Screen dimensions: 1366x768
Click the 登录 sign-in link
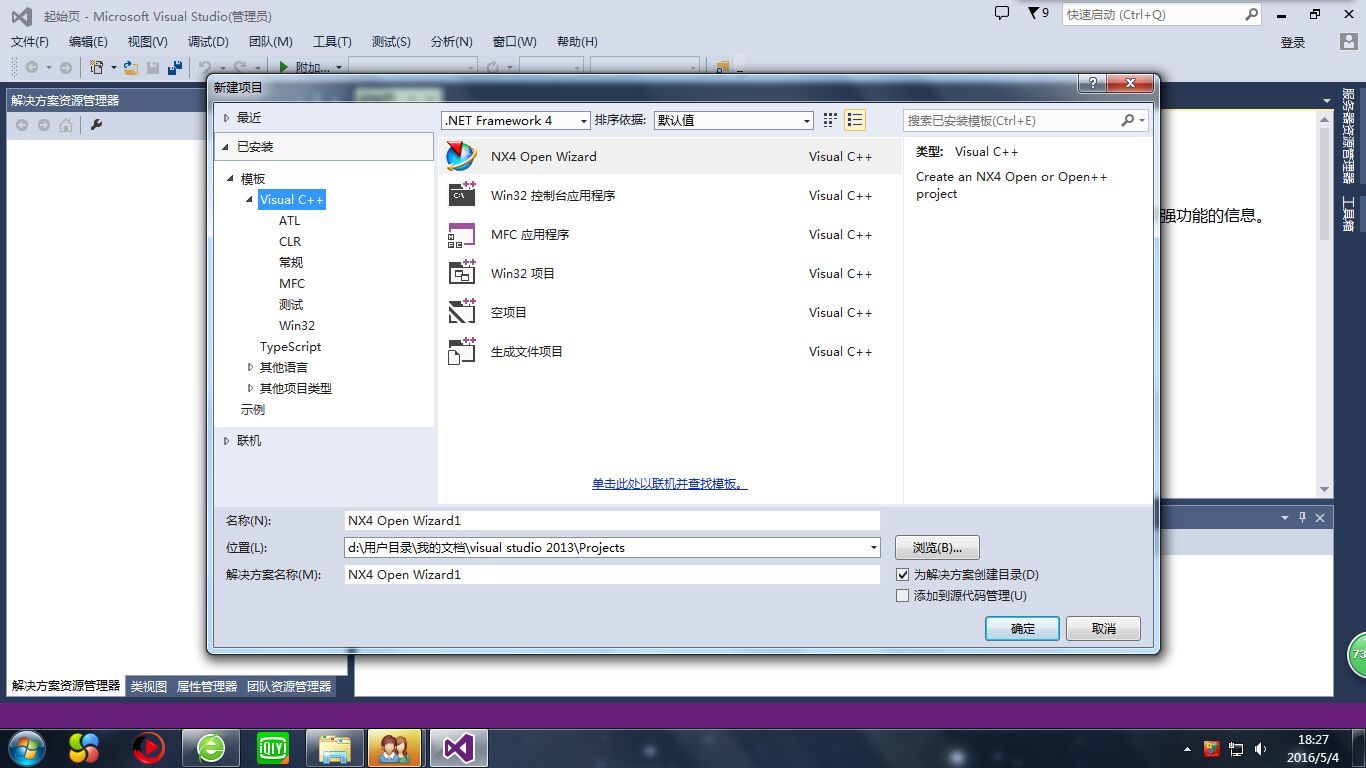click(1293, 42)
